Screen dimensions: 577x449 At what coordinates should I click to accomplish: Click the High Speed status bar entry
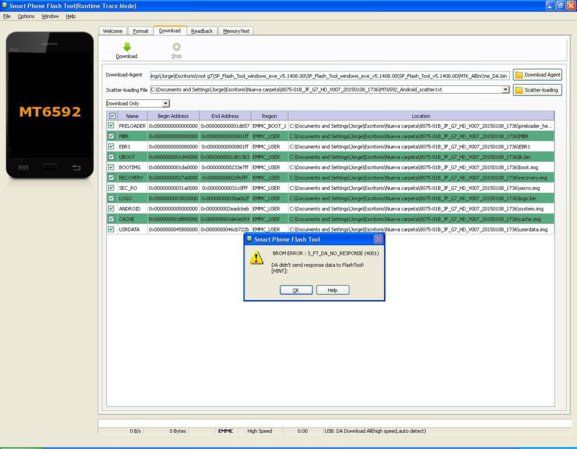260,431
